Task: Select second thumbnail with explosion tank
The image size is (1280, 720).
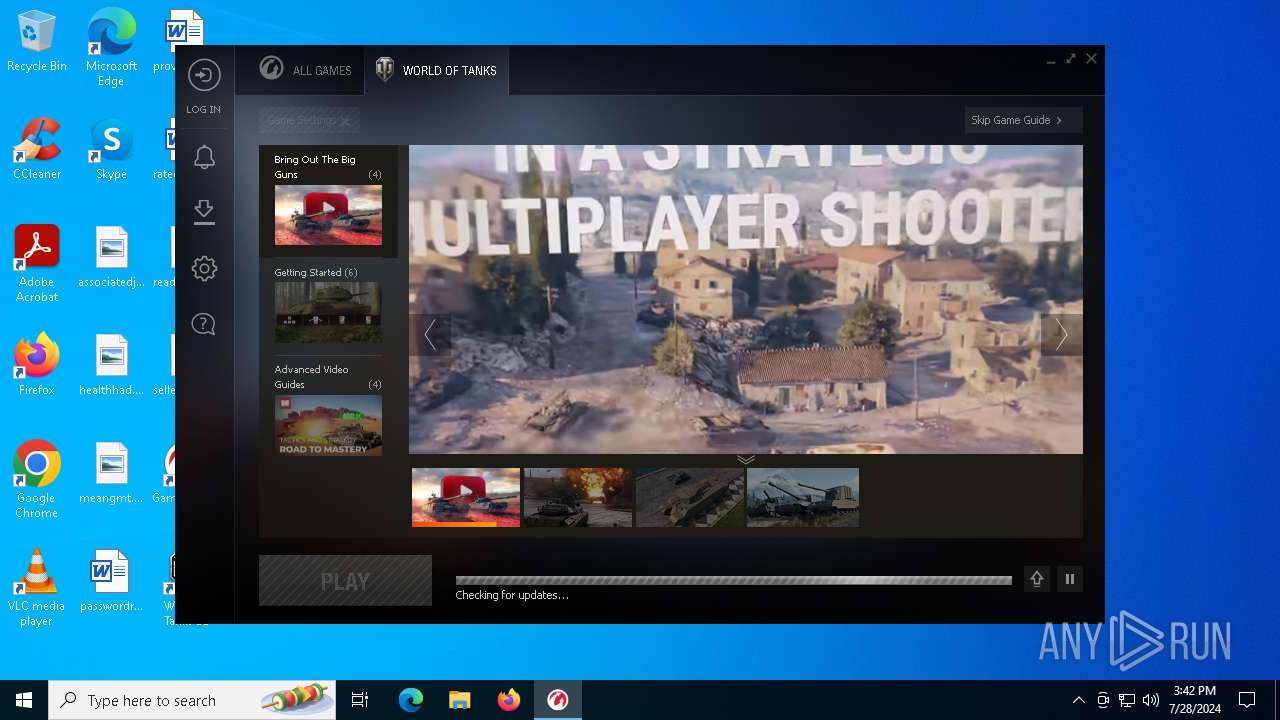Action: pos(578,497)
